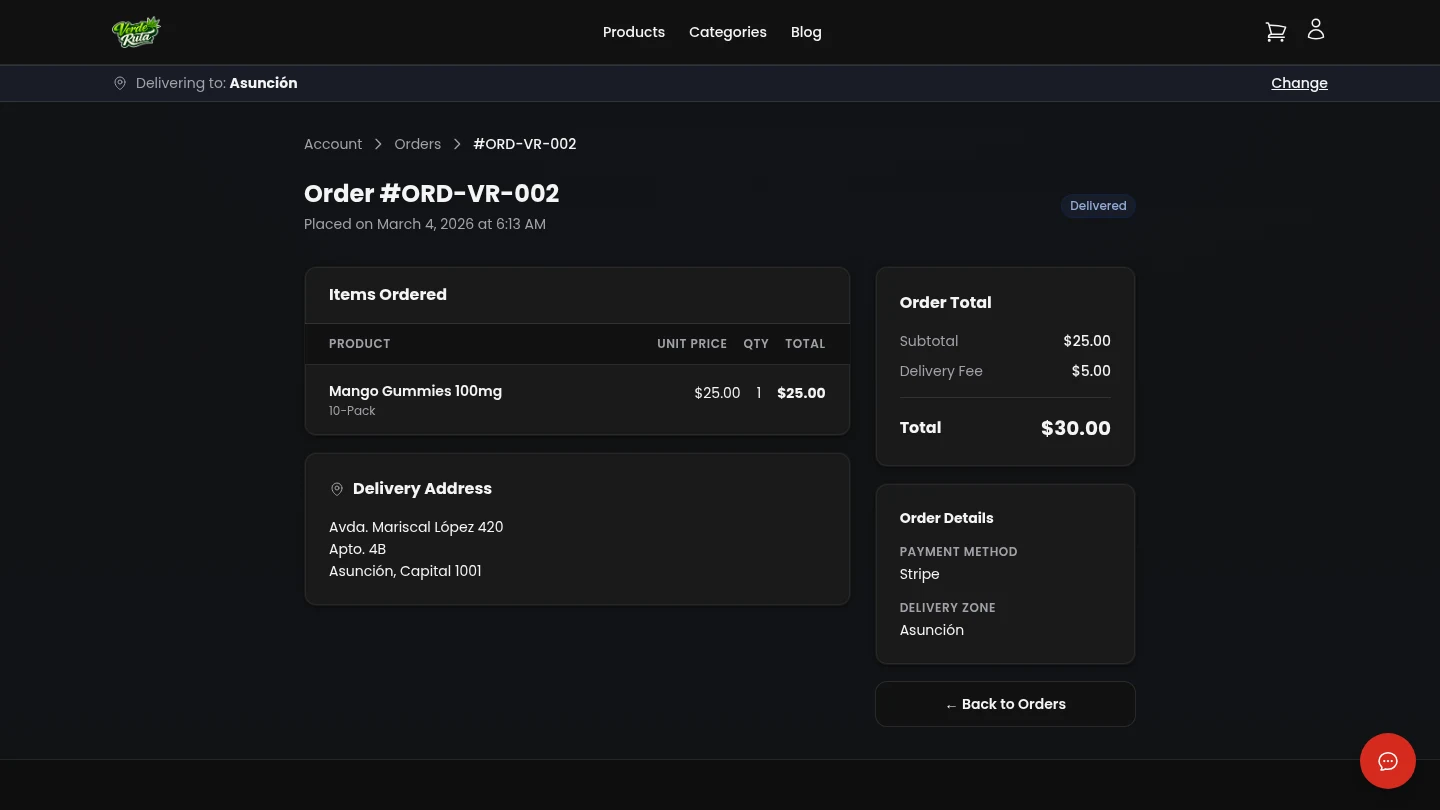Open the shopping cart
Viewport: 1440px width, 810px height.
point(1275,31)
